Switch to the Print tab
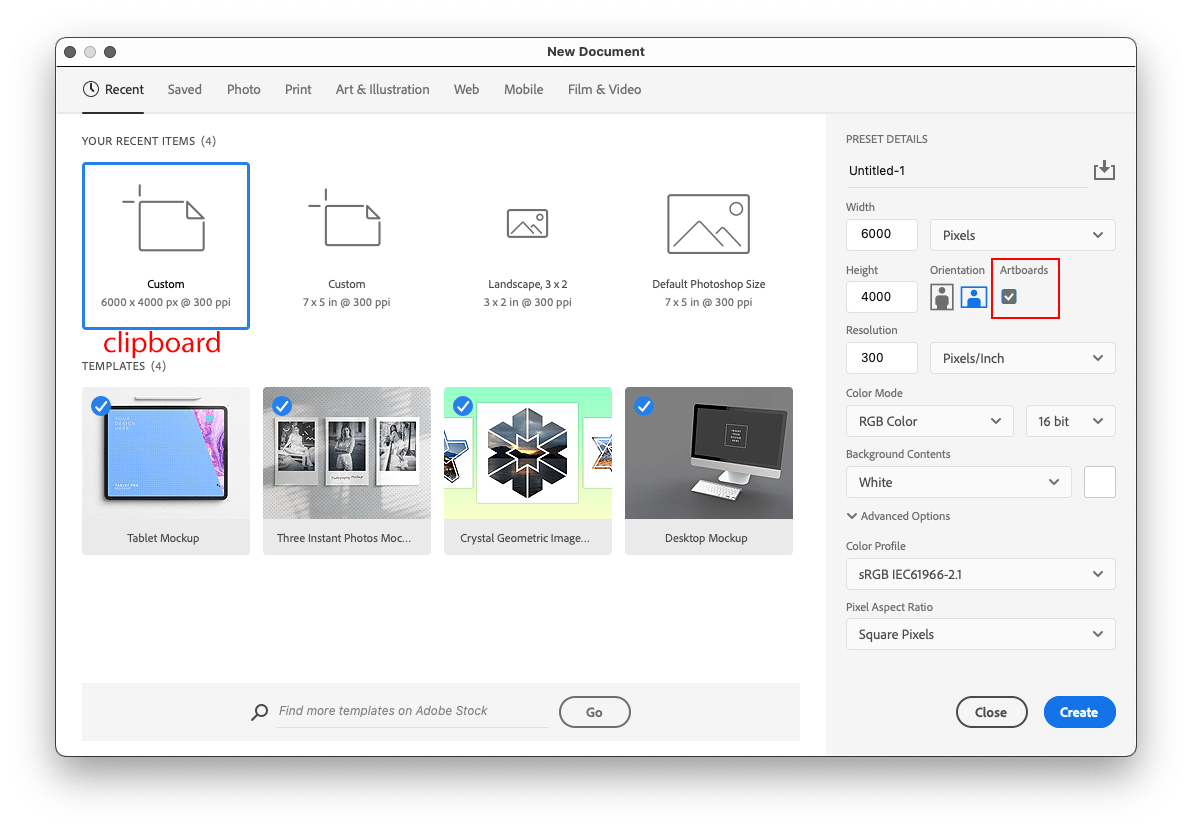The height and width of the screenshot is (830, 1192). pos(297,89)
